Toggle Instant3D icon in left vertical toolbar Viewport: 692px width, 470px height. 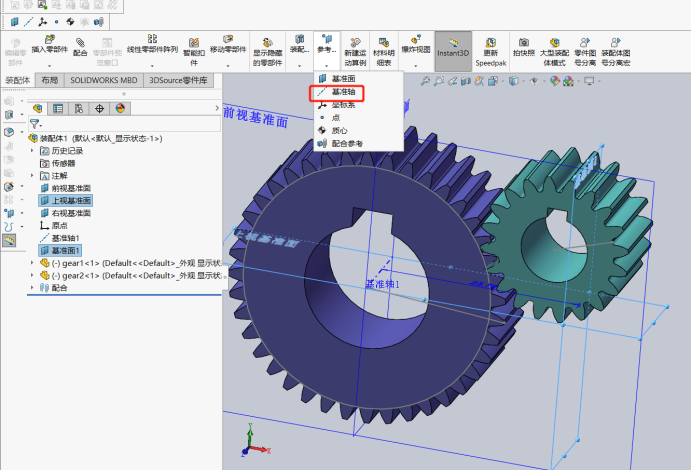[x=9, y=241]
